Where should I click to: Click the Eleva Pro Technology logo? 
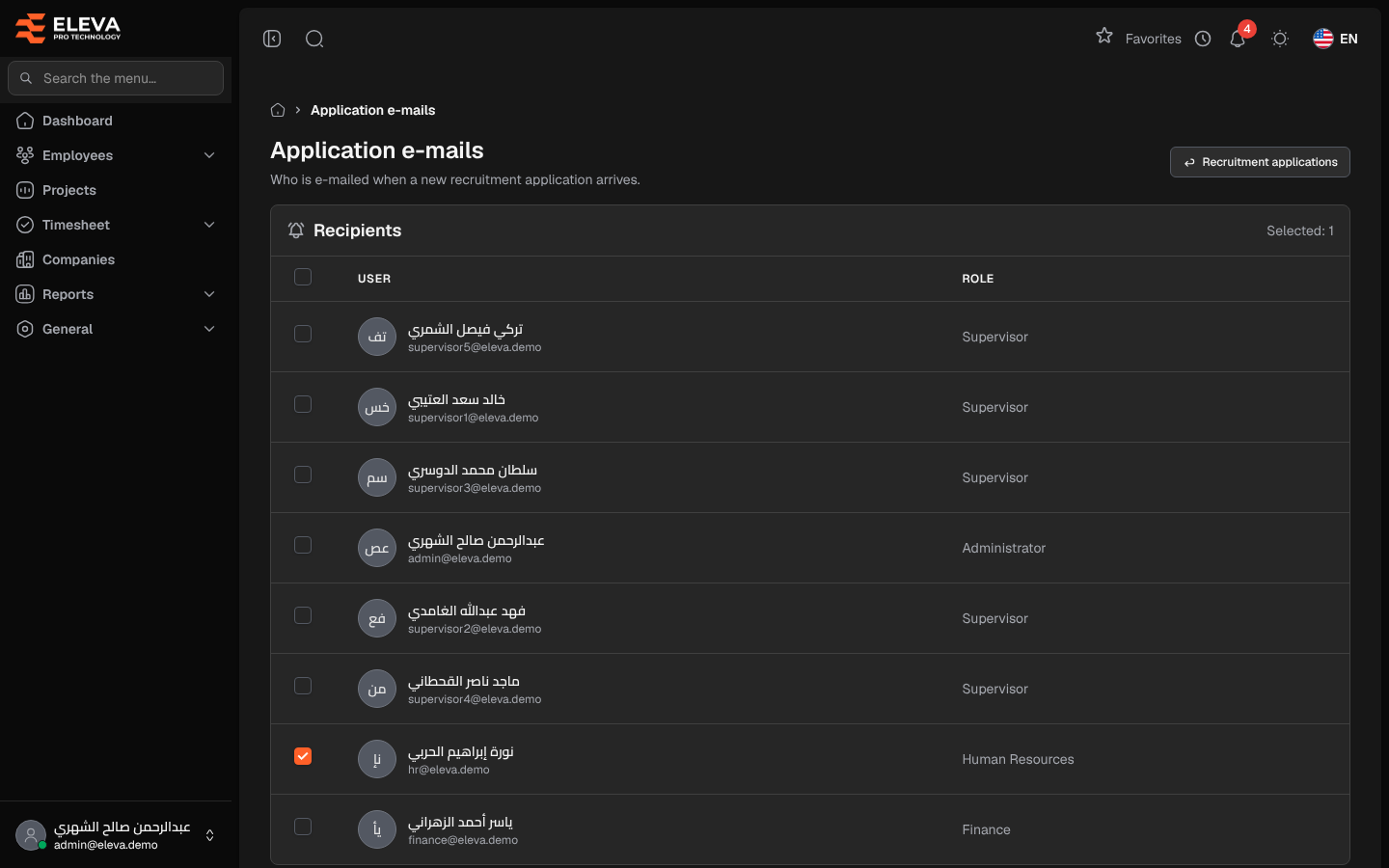point(68,28)
